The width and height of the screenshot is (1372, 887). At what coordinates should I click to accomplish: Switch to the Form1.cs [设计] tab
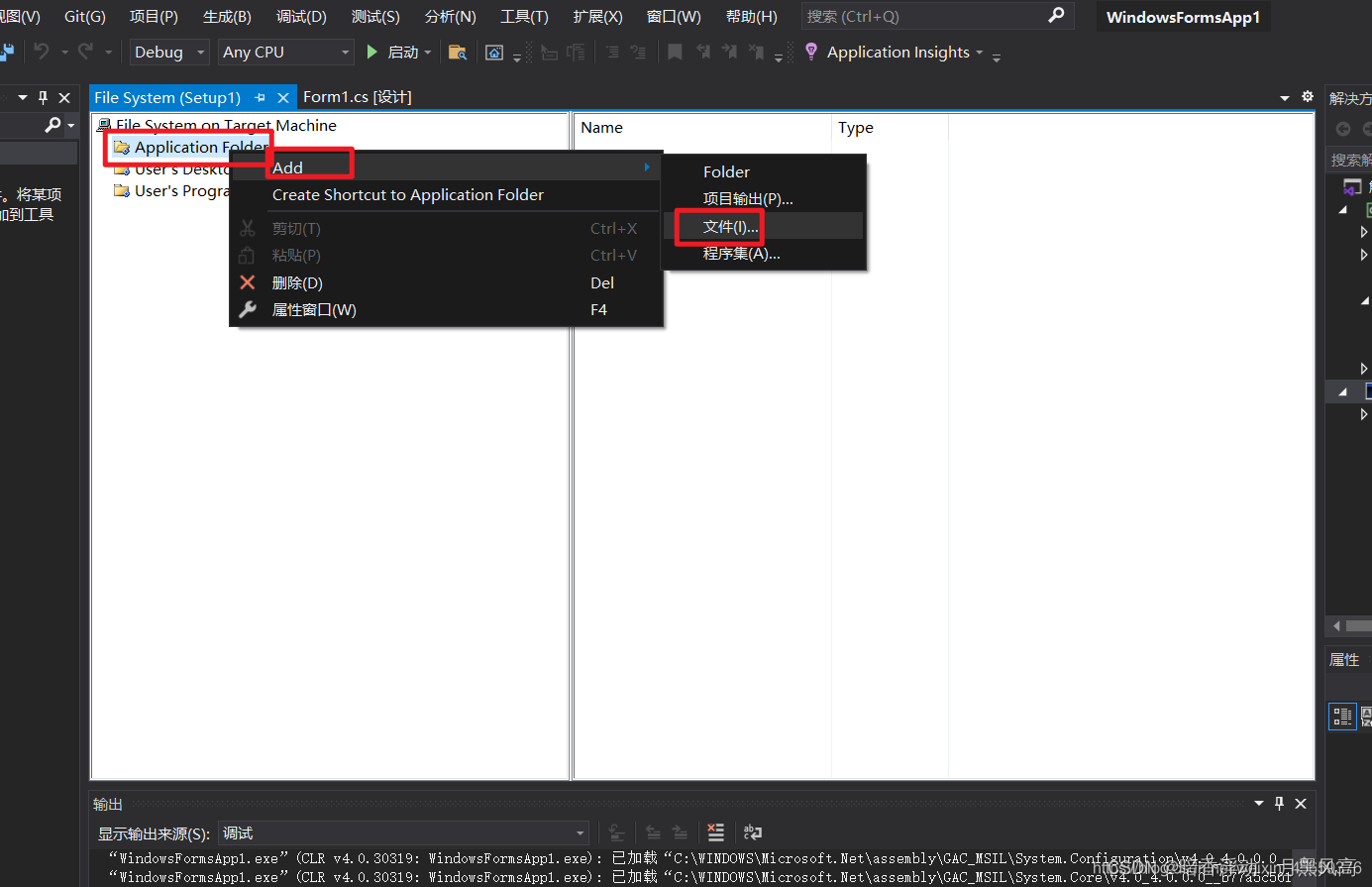(357, 97)
